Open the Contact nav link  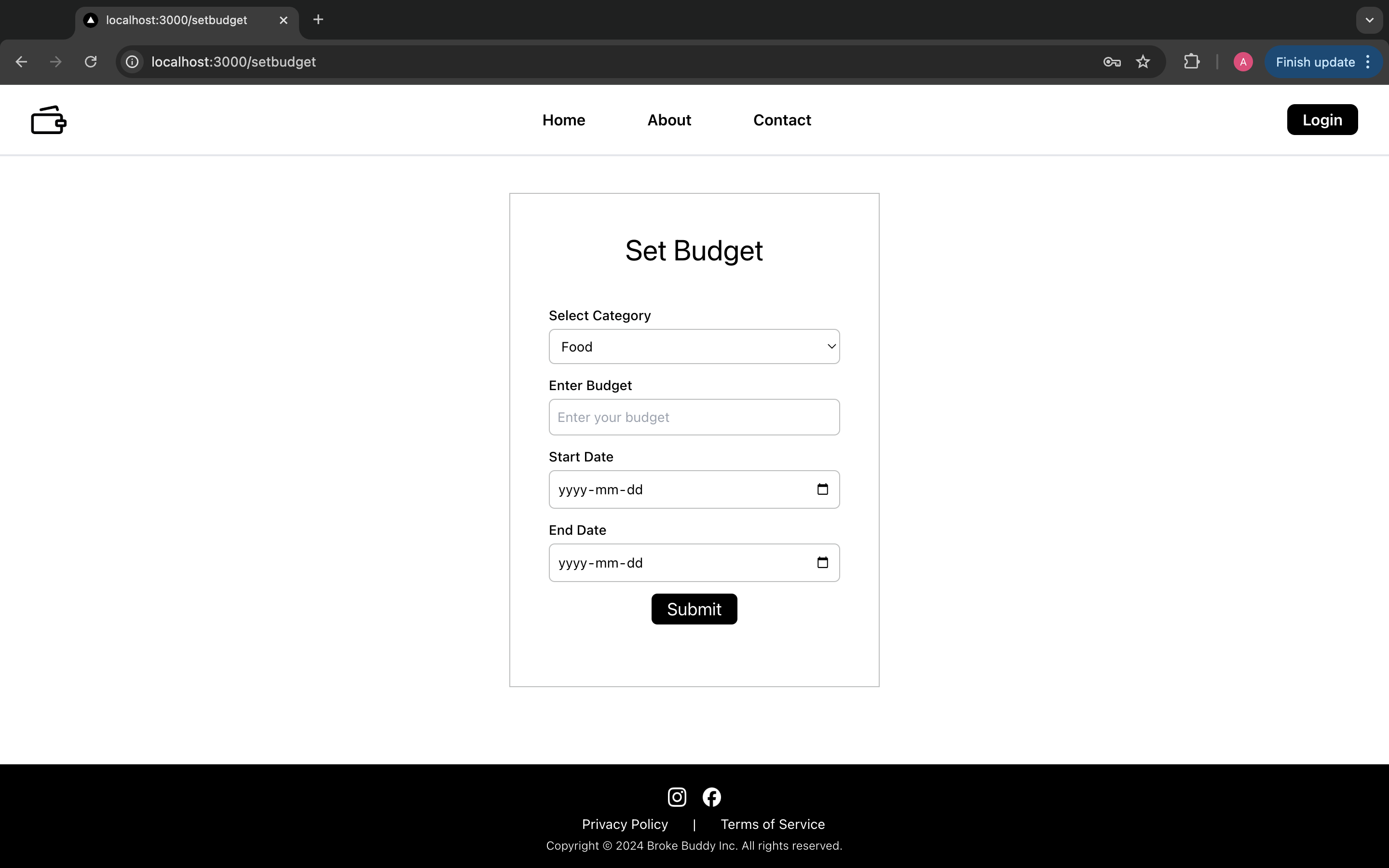(782, 120)
